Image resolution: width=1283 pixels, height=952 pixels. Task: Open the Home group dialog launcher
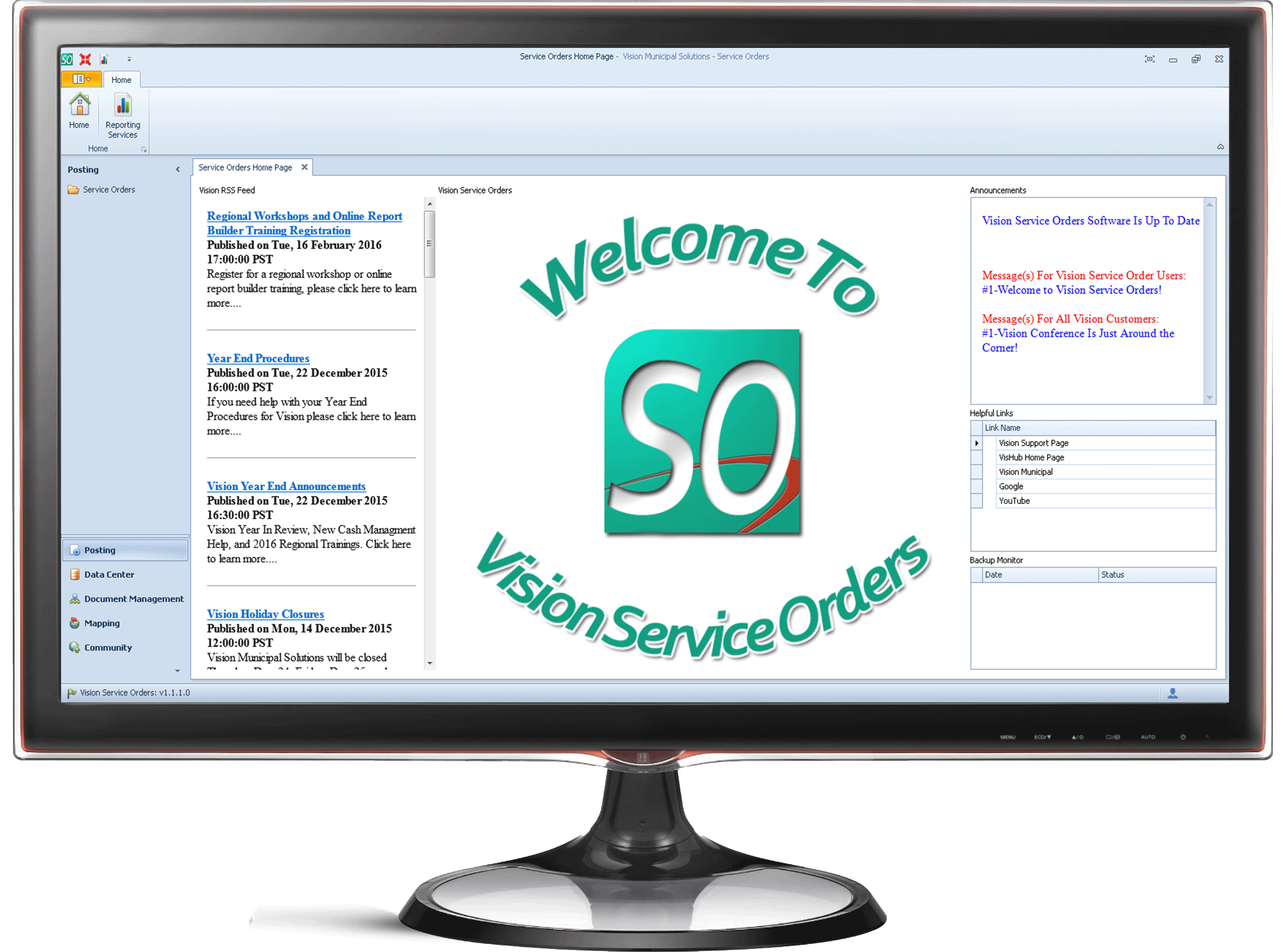pos(144,149)
